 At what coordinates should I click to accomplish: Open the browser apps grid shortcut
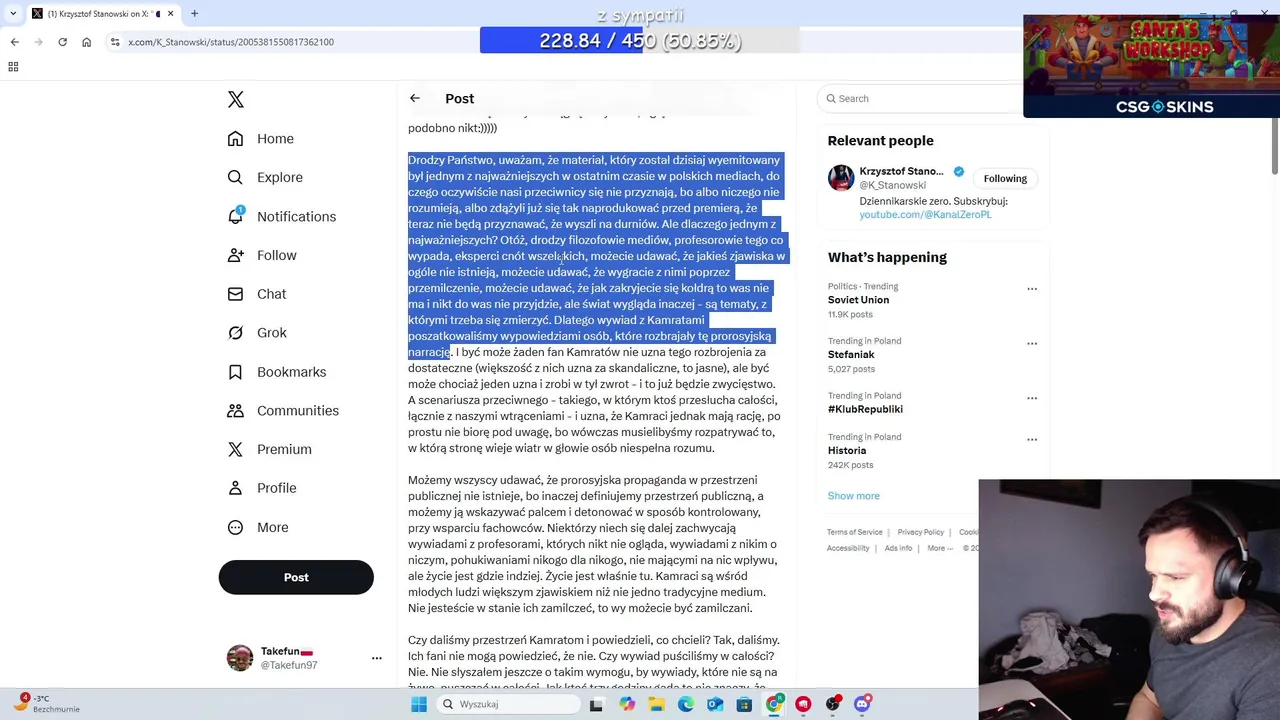13,67
